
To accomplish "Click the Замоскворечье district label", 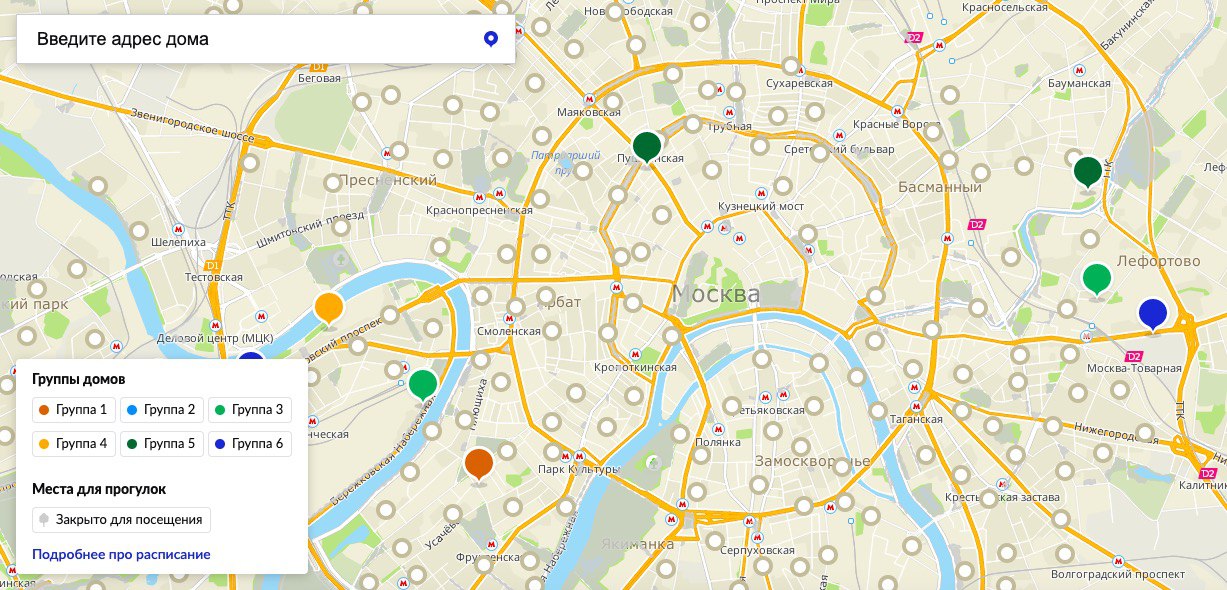I will click(x=812, y=462).
